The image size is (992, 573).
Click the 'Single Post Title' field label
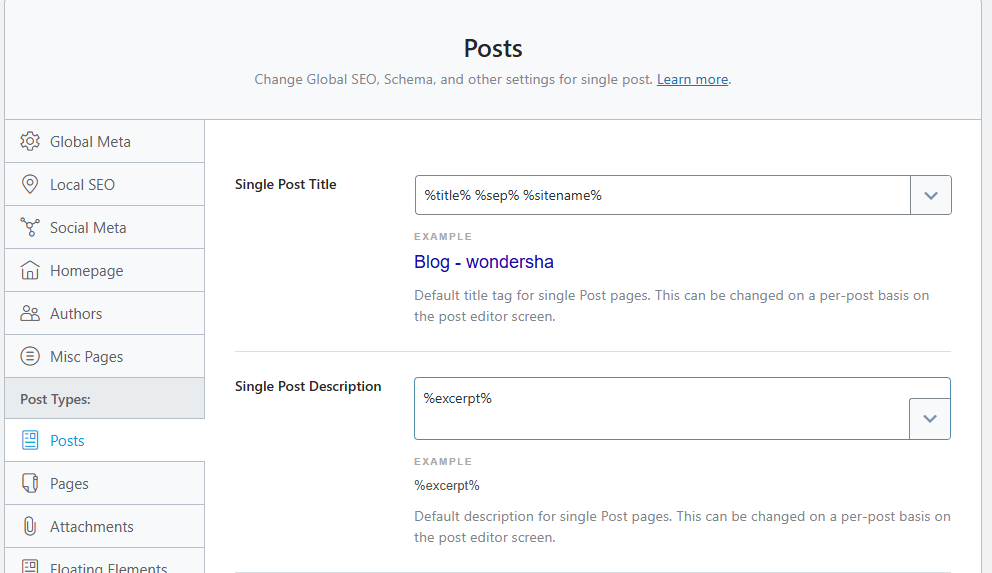tap(286, 184)
